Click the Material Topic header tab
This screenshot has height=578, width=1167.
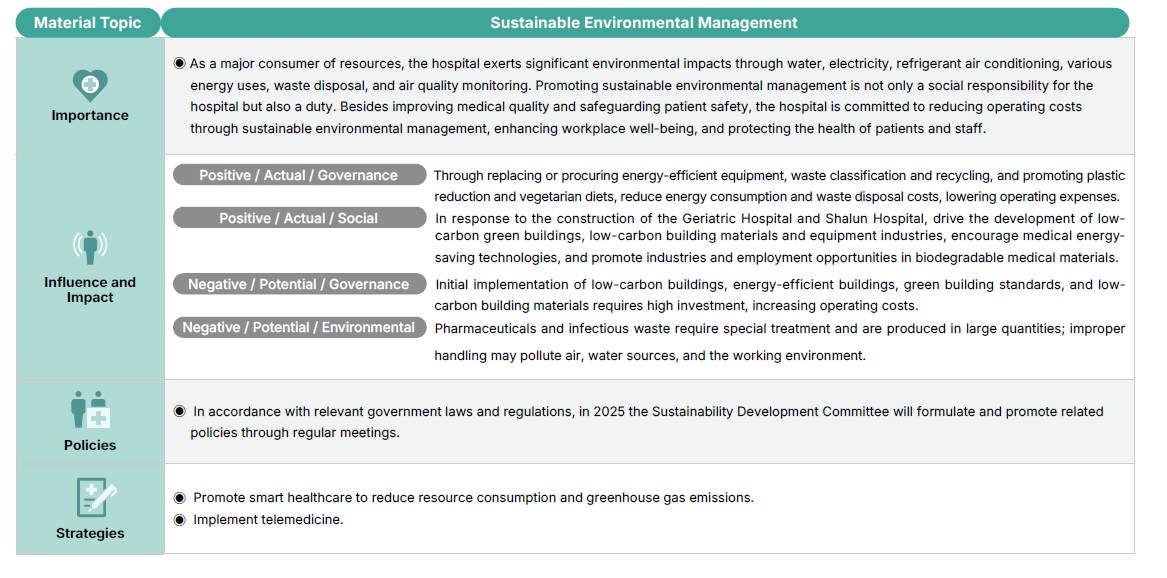pyautogui.click(x=88, y=22)
